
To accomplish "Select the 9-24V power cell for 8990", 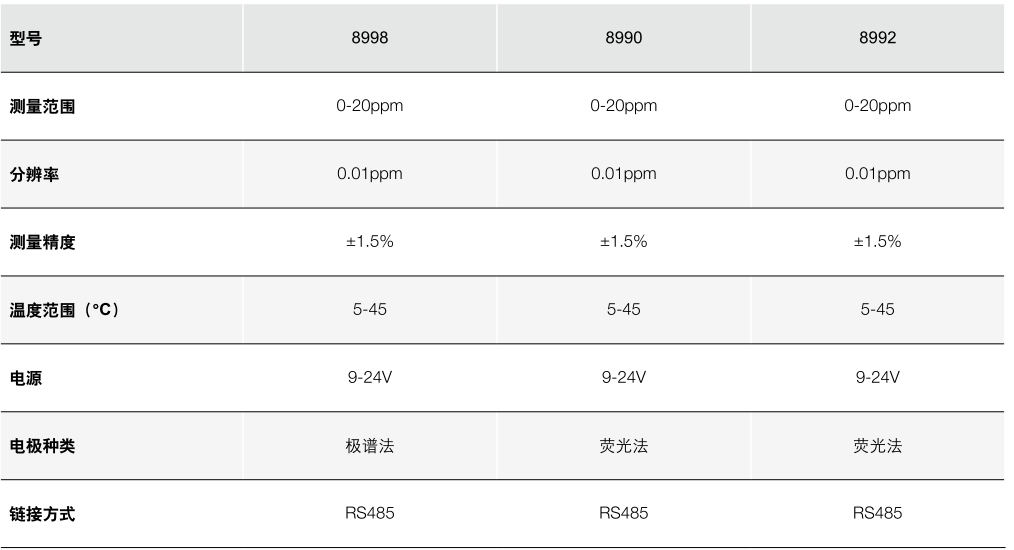I will (624, 378).
